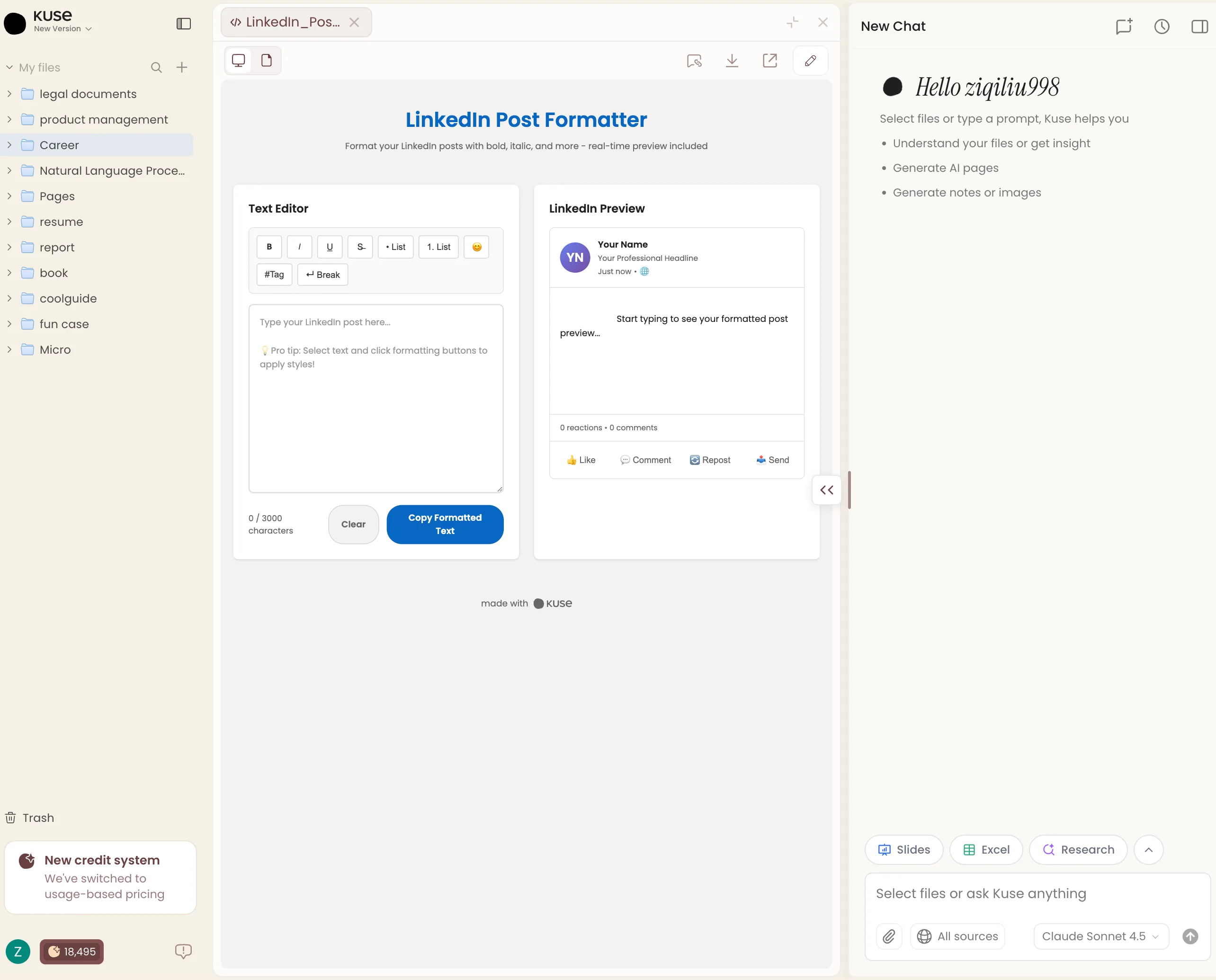Open the Kuse New Version dropdown
Screen dimensions: 1216x980
point(62,29)
